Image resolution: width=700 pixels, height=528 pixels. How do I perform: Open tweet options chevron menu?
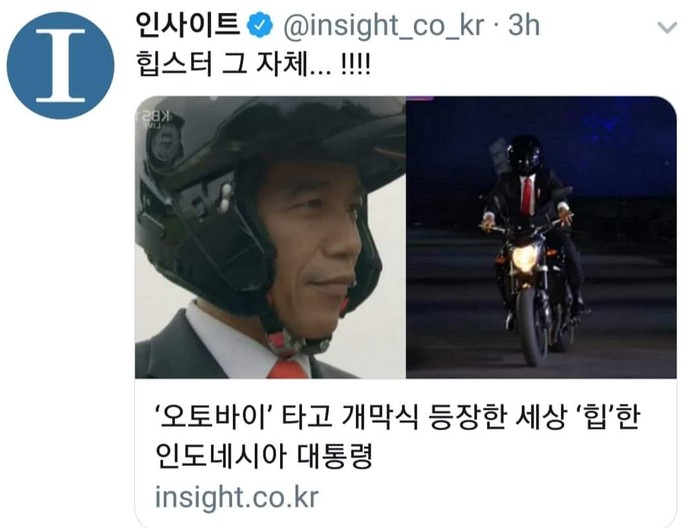pyautogui.click(x=667, y=27)
